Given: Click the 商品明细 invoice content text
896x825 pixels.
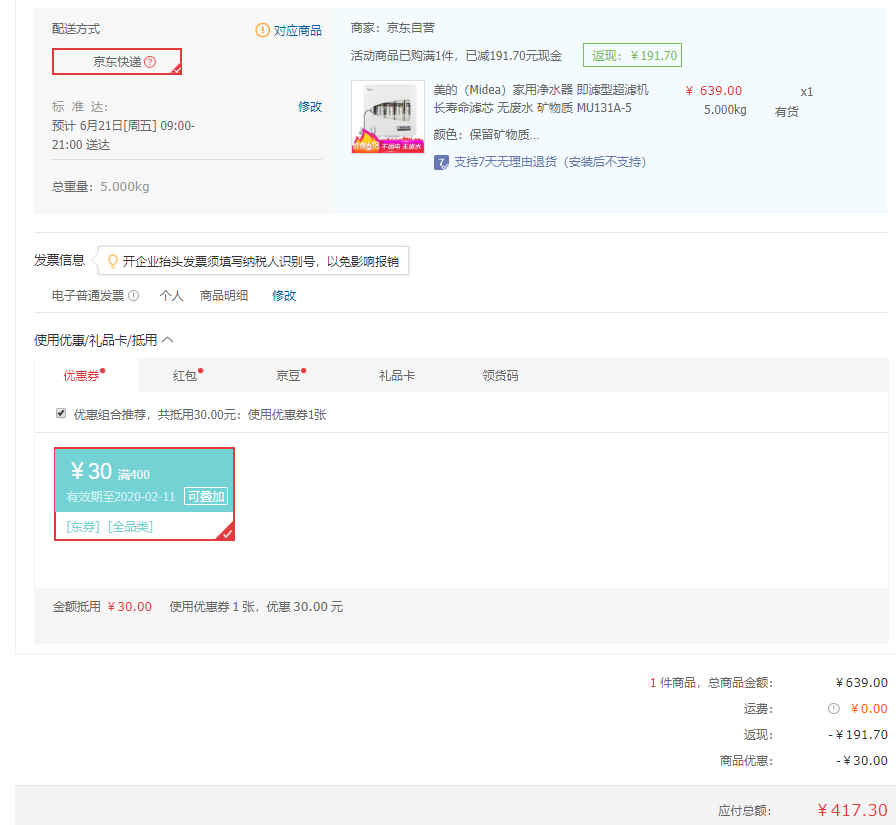Looking at the screenshot, I should (223, 295).
